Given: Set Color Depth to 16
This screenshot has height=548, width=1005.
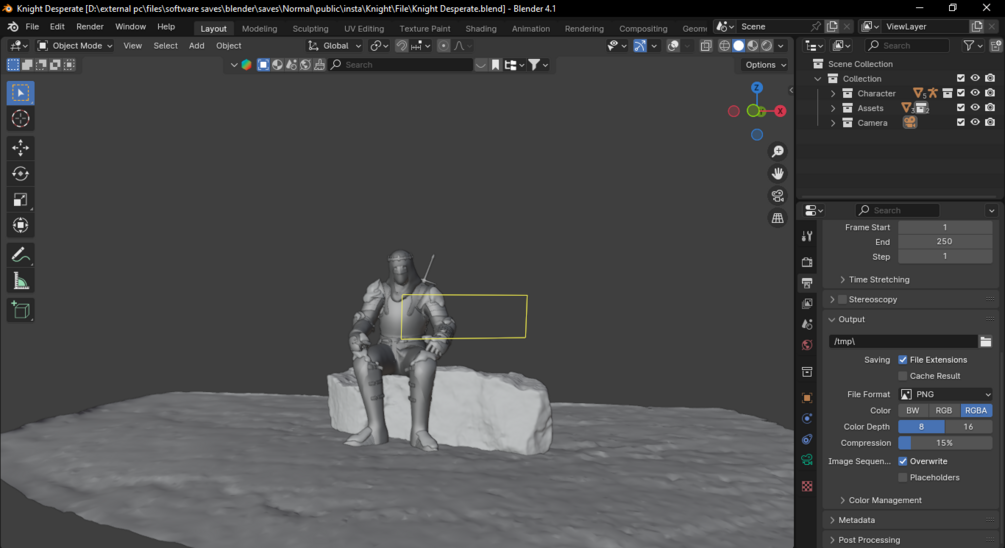Looking at the screenshot, I should 968,427.
